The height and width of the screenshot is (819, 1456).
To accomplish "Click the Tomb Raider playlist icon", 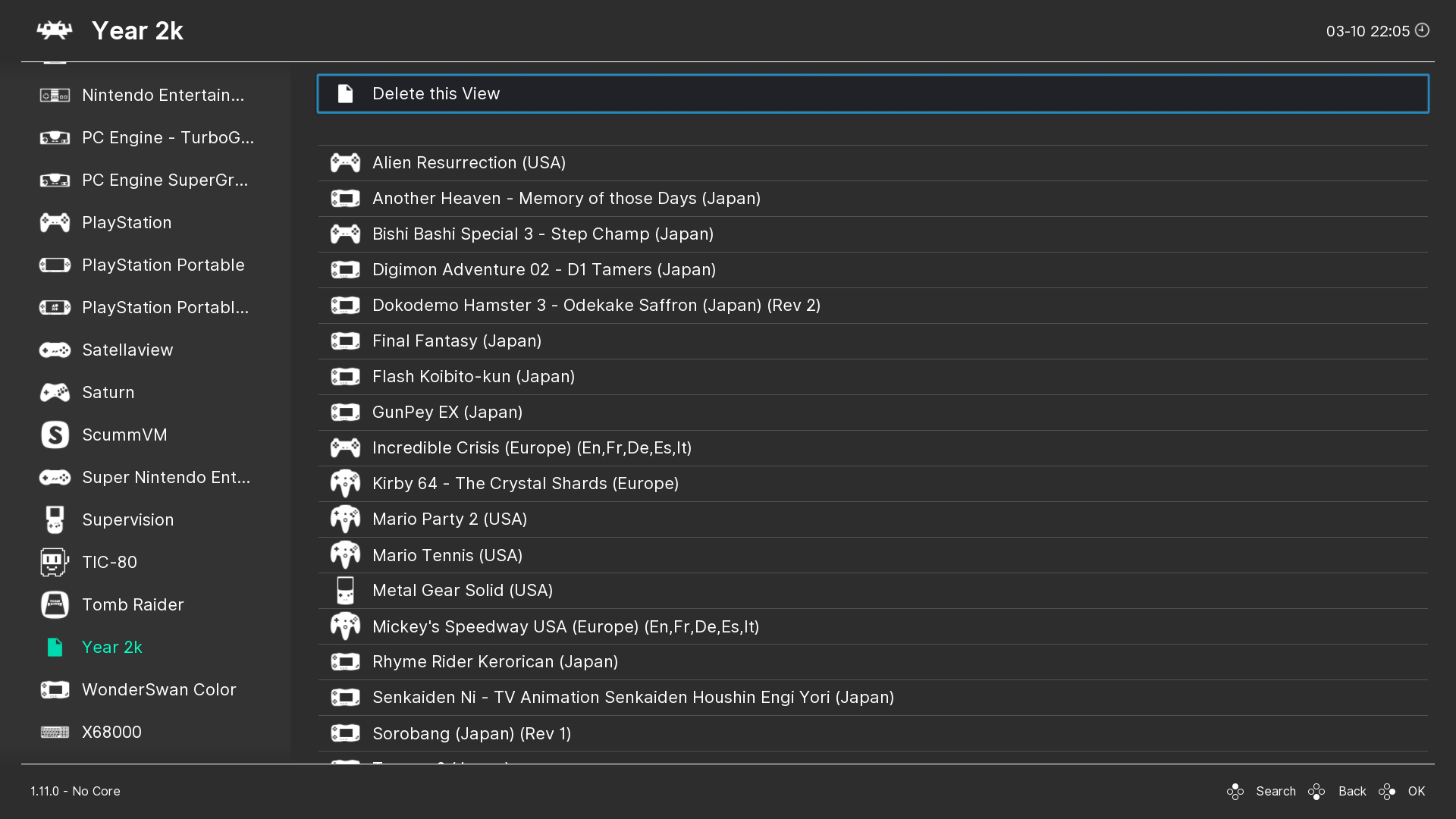I will (x=55, y=605).
